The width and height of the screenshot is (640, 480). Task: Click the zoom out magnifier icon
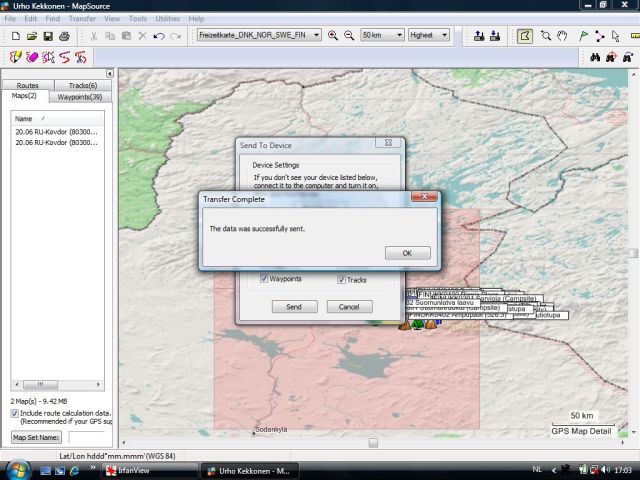pos(349,35)
